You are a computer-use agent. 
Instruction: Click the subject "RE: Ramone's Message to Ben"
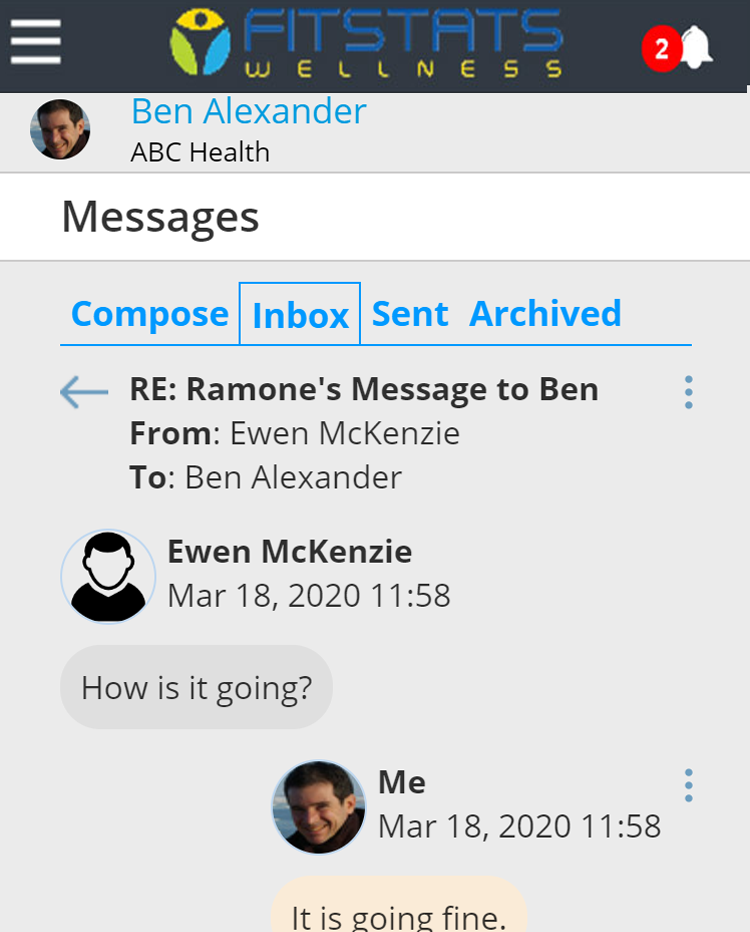click(364, 389)
